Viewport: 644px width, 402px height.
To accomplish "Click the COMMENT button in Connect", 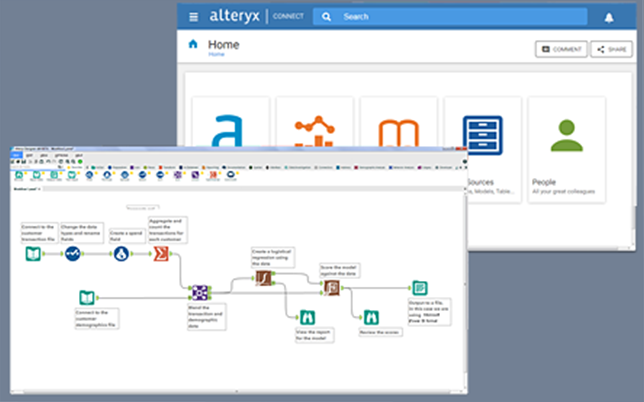I will 561,49.
